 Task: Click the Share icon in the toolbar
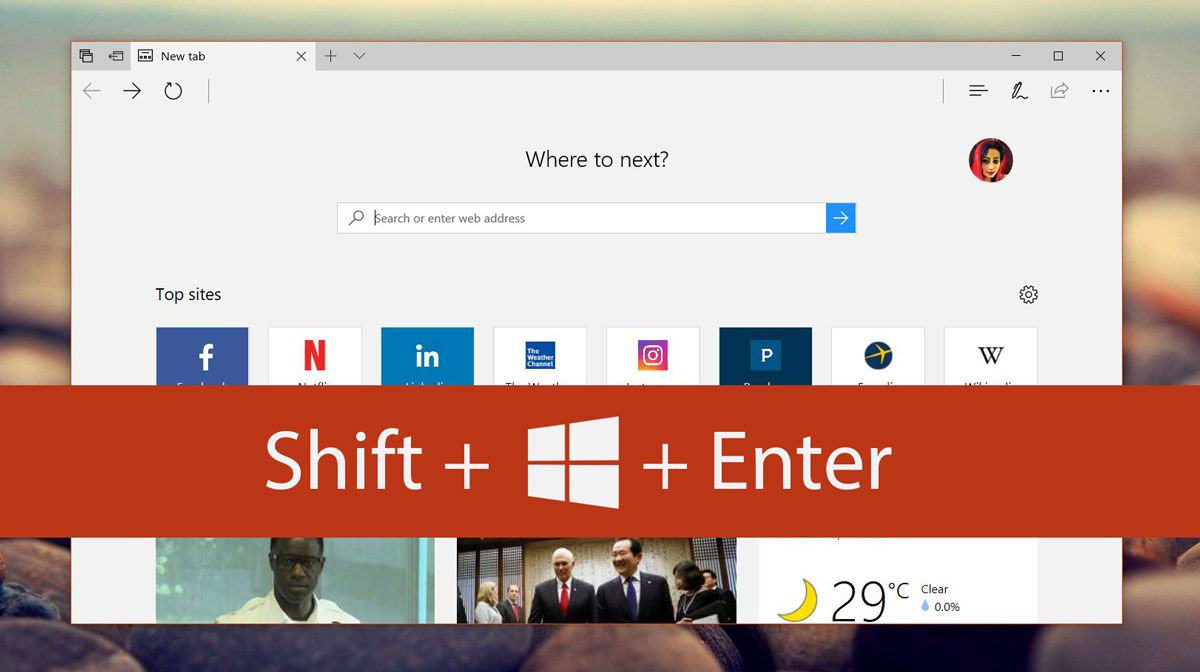(x=1059, y=91)
